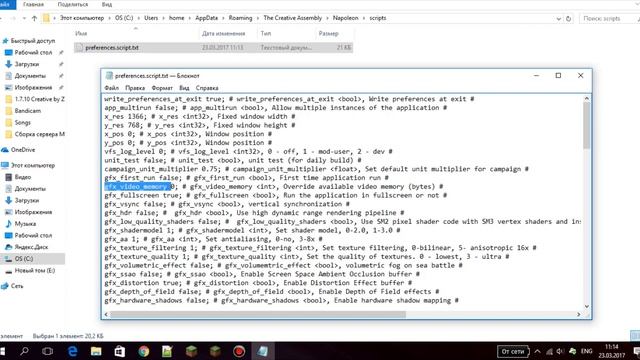640x360 pixels.
Task: Open Сеть in navigation pane
Action: (17, 286)
